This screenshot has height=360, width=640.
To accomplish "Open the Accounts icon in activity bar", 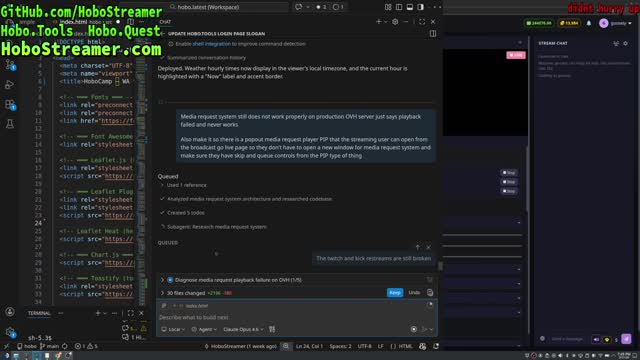I will tap(10, 312).
